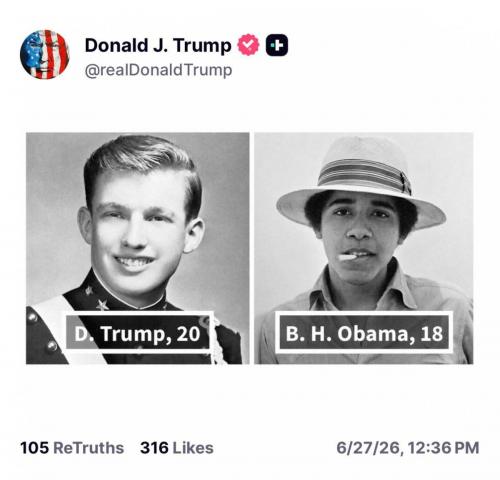
Task: Open the Donald J. Trump display name
Action: [158, 45]
